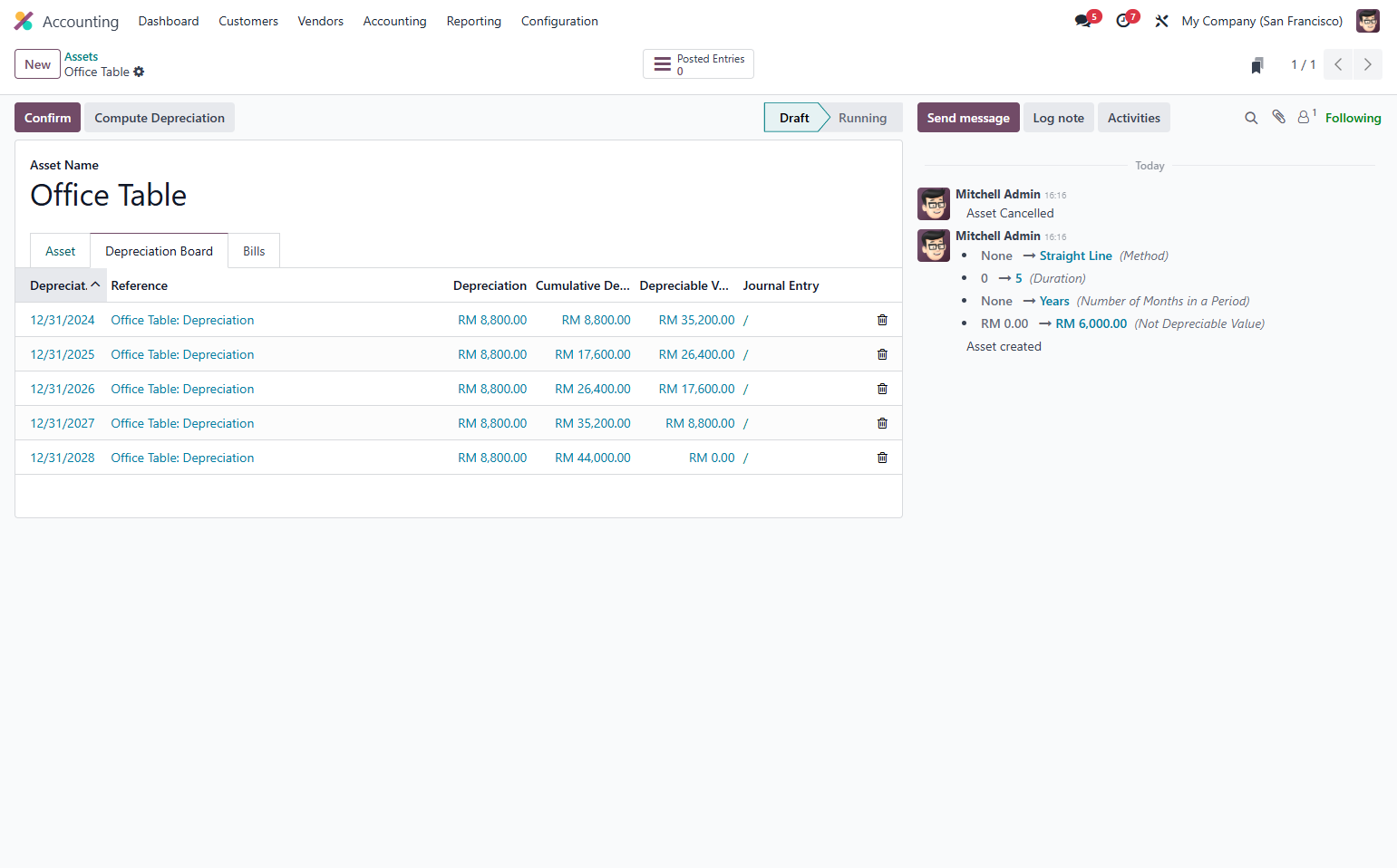This screenshot has height=868, width=1397.
Task: Click the Assets breadcrumb link
Action: pyautogui.click(x=81, y=56)
